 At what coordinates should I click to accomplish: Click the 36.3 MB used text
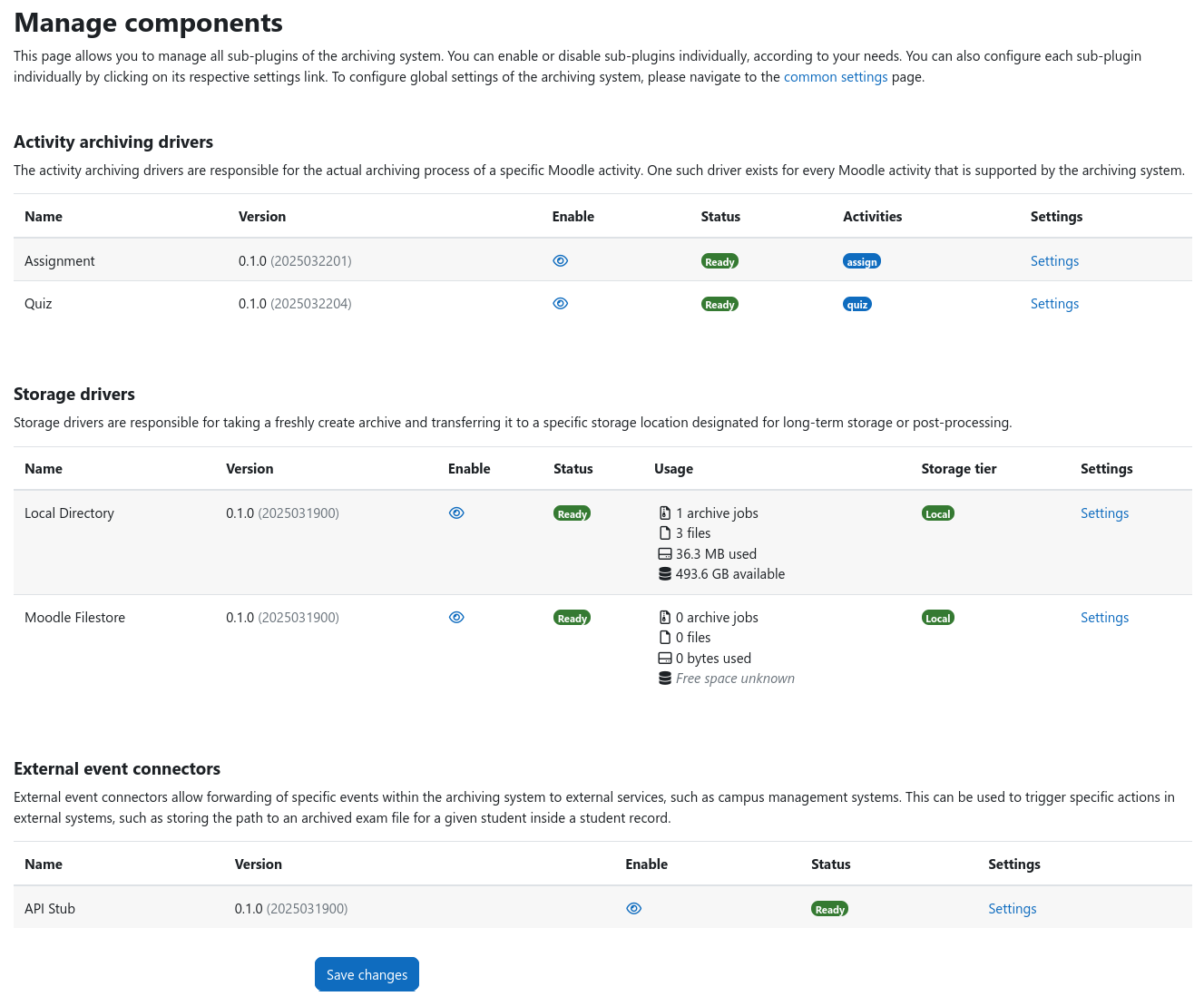(716, 554)
